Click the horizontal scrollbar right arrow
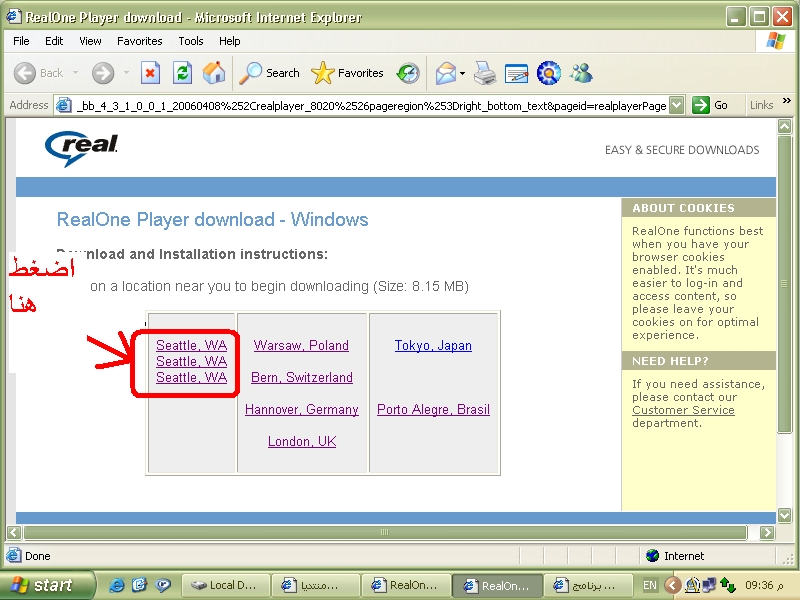800x600 pixels. pos(766,533)
